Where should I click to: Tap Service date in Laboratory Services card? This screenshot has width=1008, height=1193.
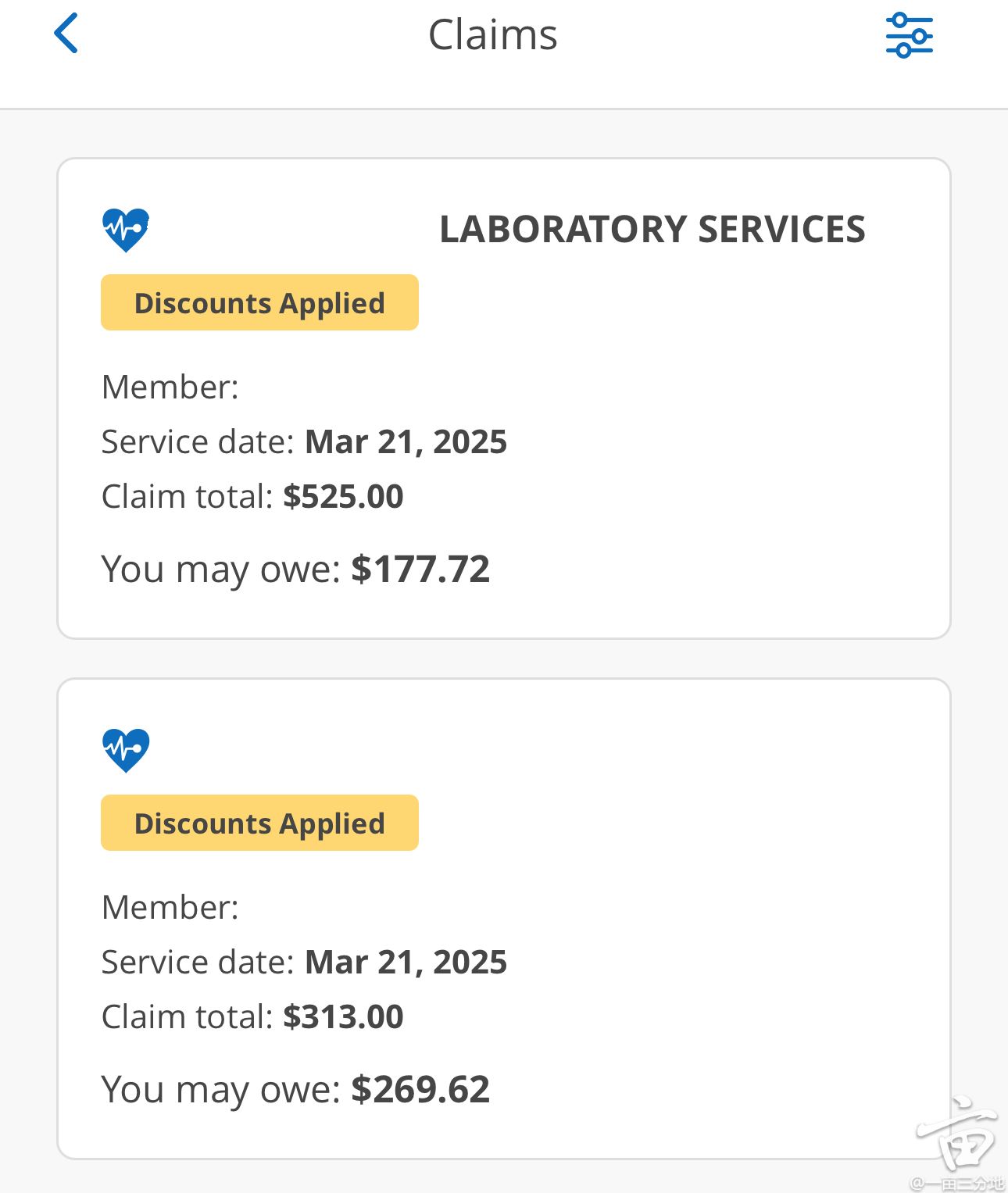click(304, 441)
